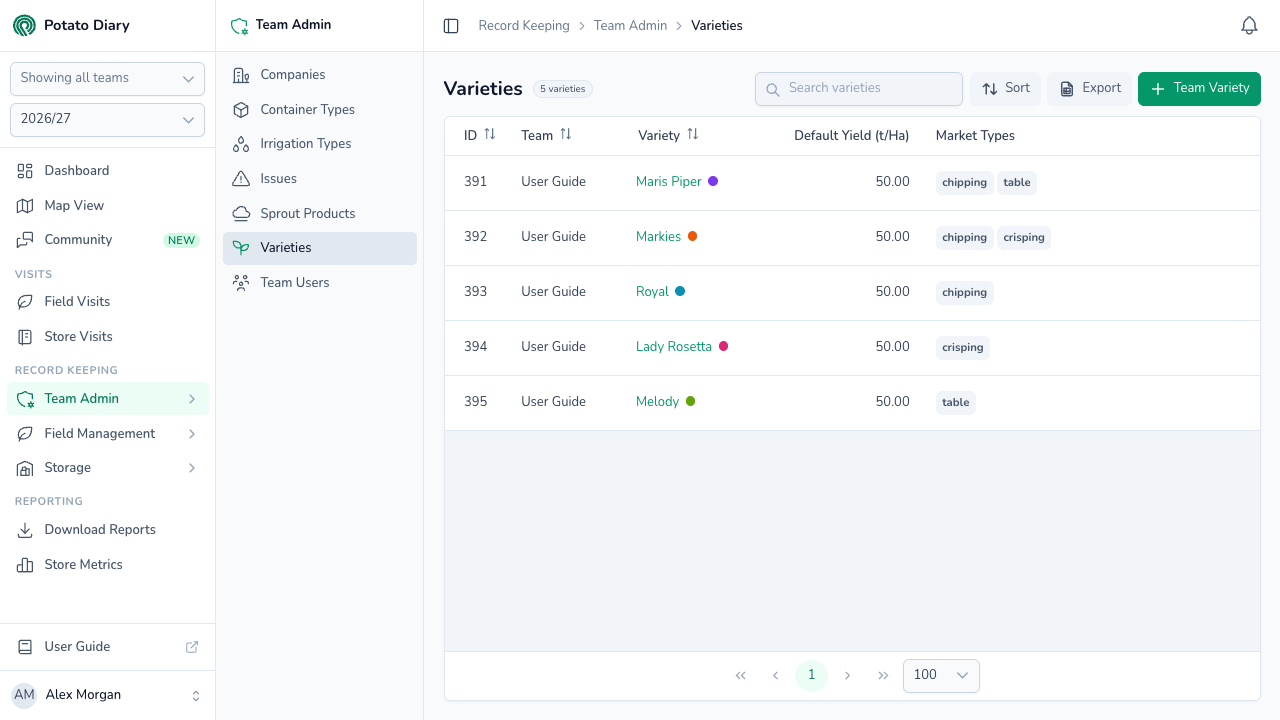This screenshot has height=720, width=1280.
Task: Click the Search varieties field
Action: 859,88
